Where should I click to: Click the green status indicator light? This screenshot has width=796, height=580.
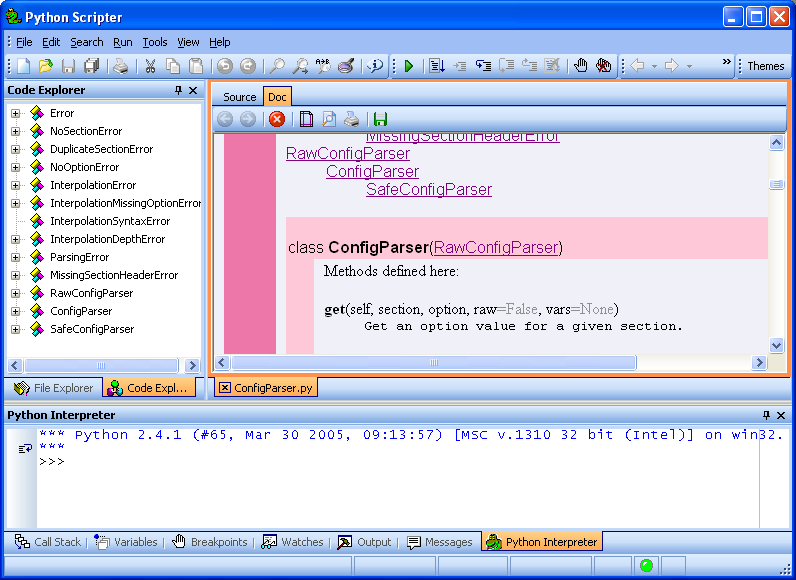click(646, 565)
